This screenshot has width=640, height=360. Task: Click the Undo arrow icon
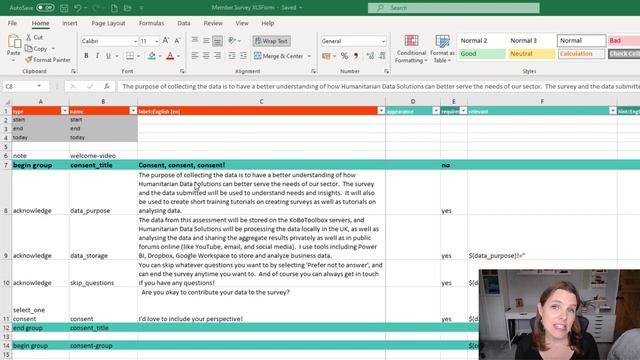pos(78,8)
